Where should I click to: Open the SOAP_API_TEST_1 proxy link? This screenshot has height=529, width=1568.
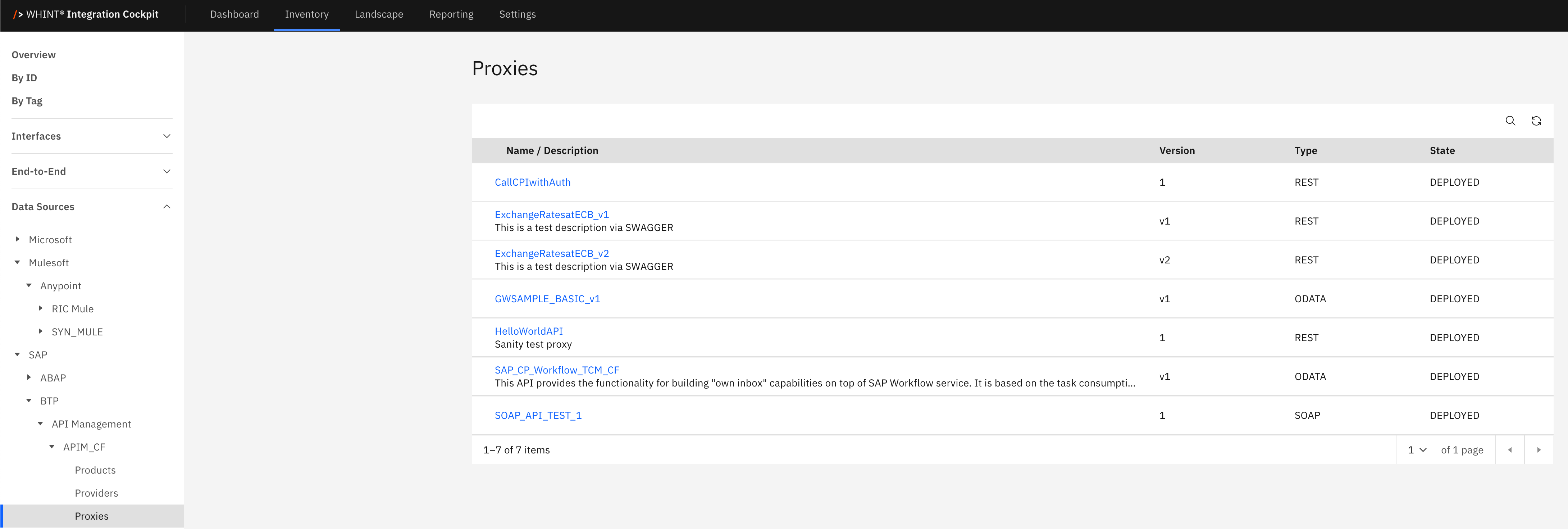(x=538, y=415)
